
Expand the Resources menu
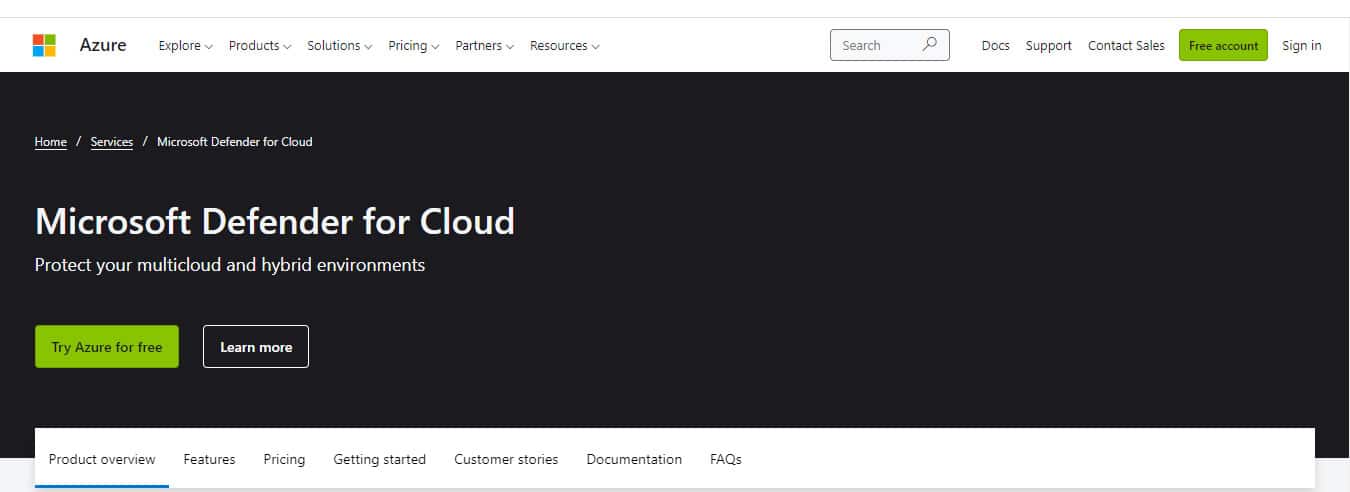coord(565,45)
